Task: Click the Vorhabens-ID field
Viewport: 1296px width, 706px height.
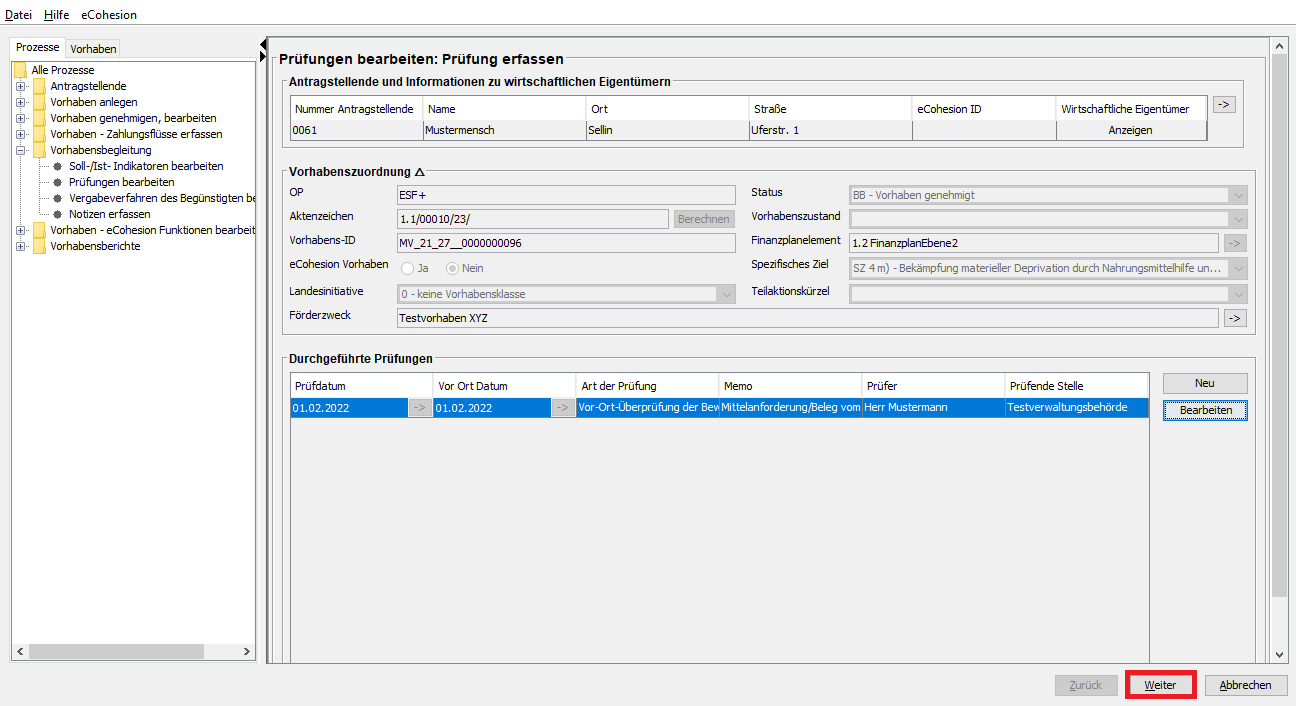Action: click(565, 243)
